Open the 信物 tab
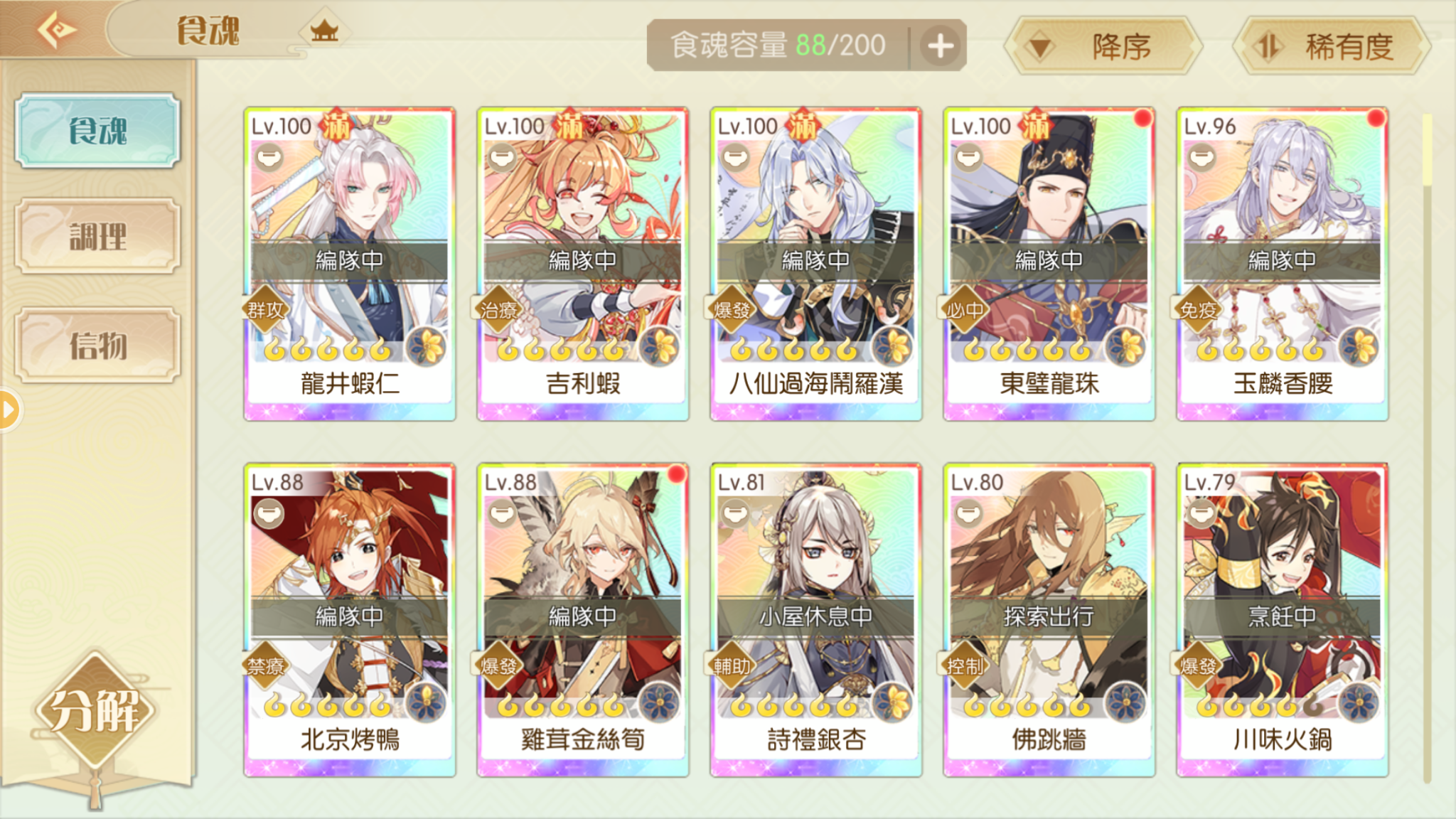1456x819 pixels. (97, 346)
